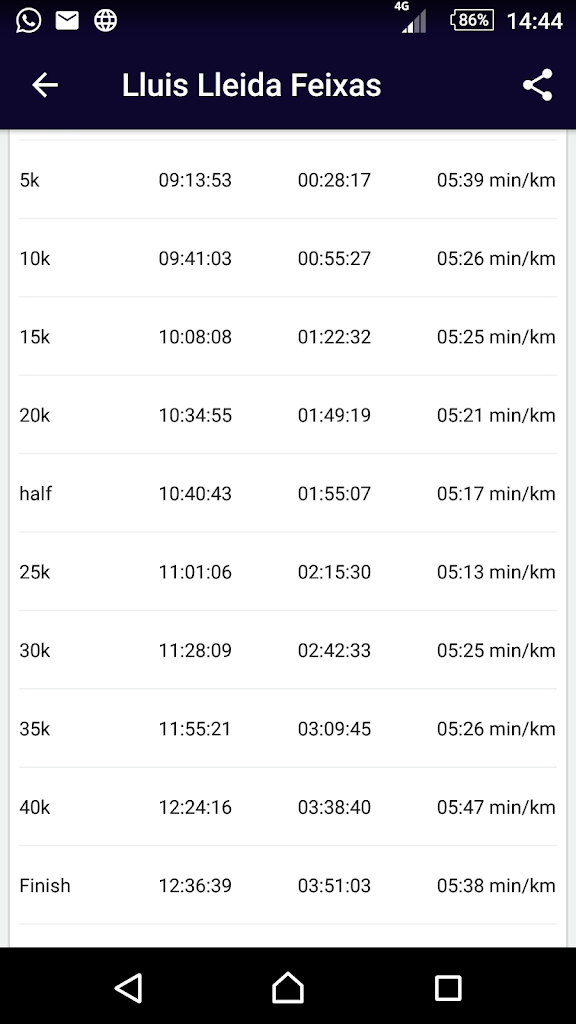Select the 5k split row
576x1024 pixels.
click(x=288, y=180)
